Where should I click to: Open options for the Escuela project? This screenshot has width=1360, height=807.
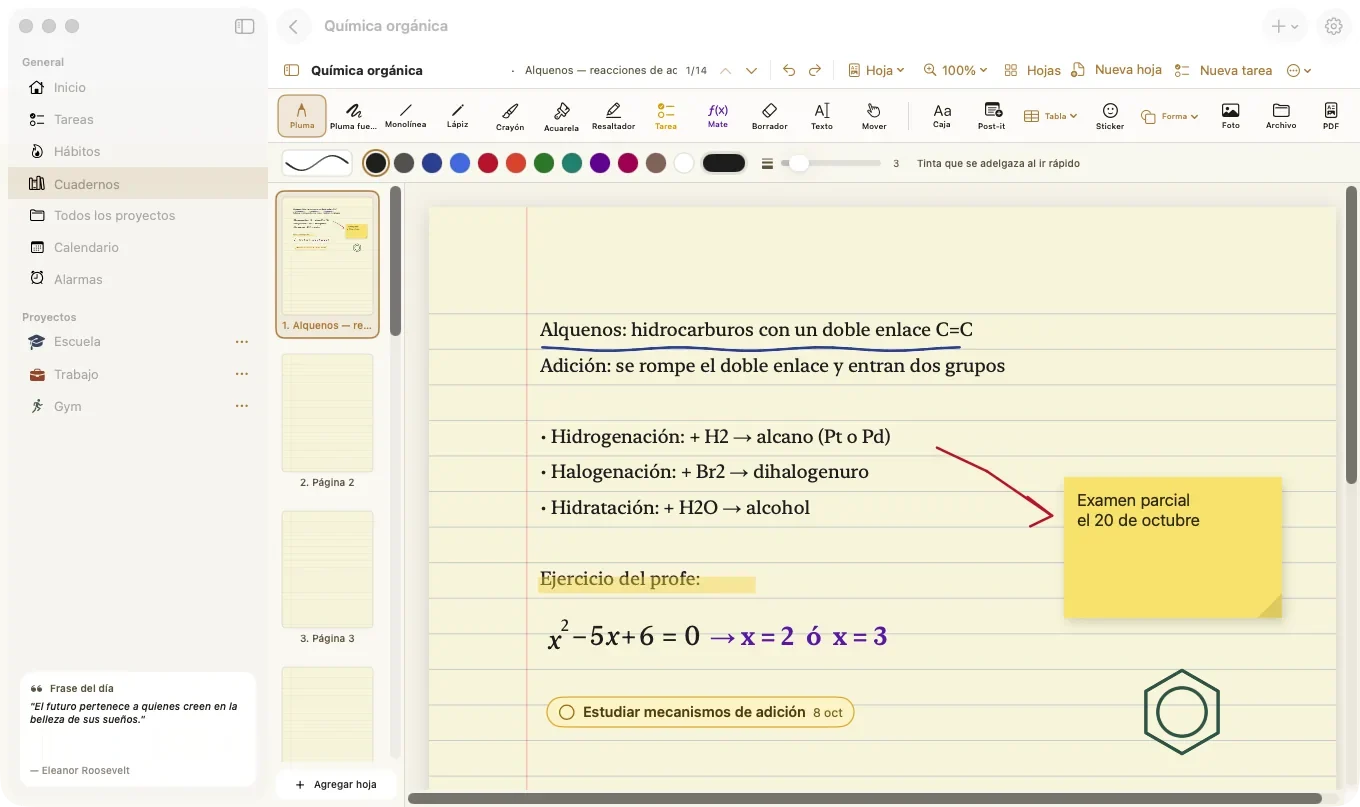(241, 342)
